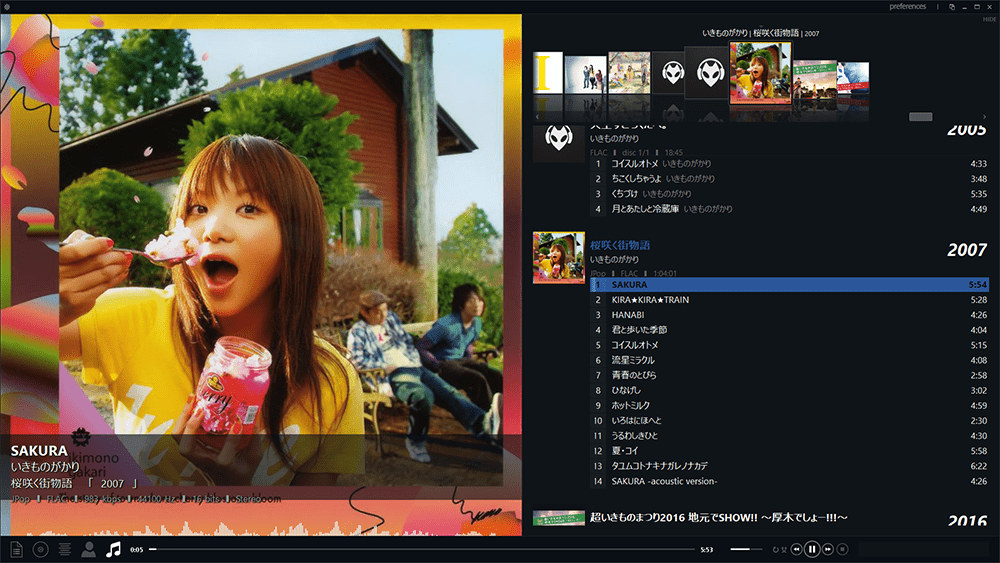Click the remaining time 5:53 display
This screenshot has height=563, width=1000.
click(707, 550)
